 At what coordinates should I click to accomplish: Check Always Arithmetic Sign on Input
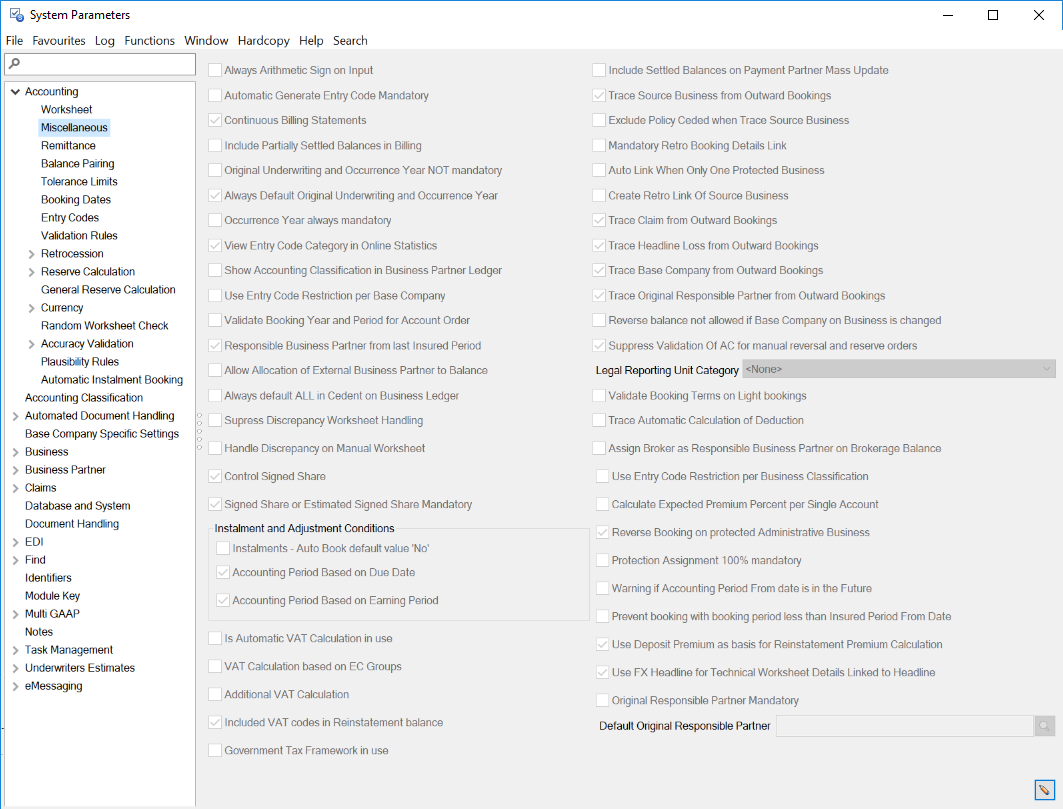coord(214,68)
